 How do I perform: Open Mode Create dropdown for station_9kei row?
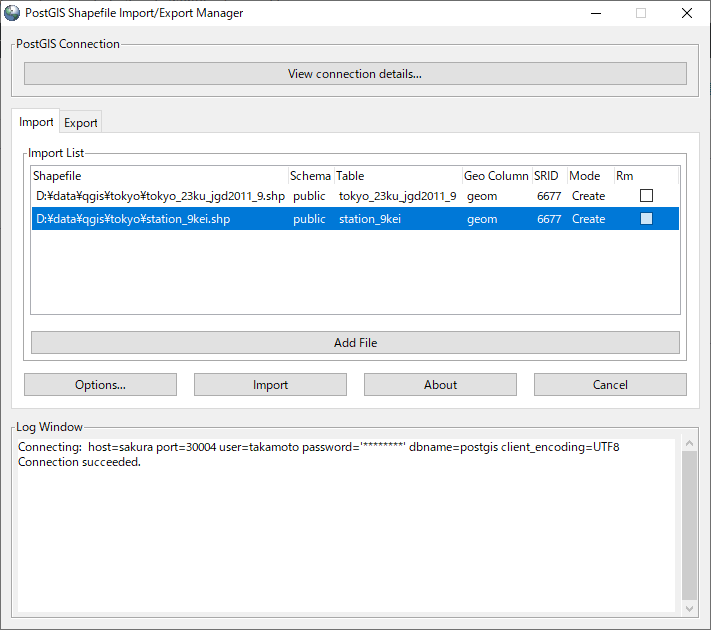(588, 219)
